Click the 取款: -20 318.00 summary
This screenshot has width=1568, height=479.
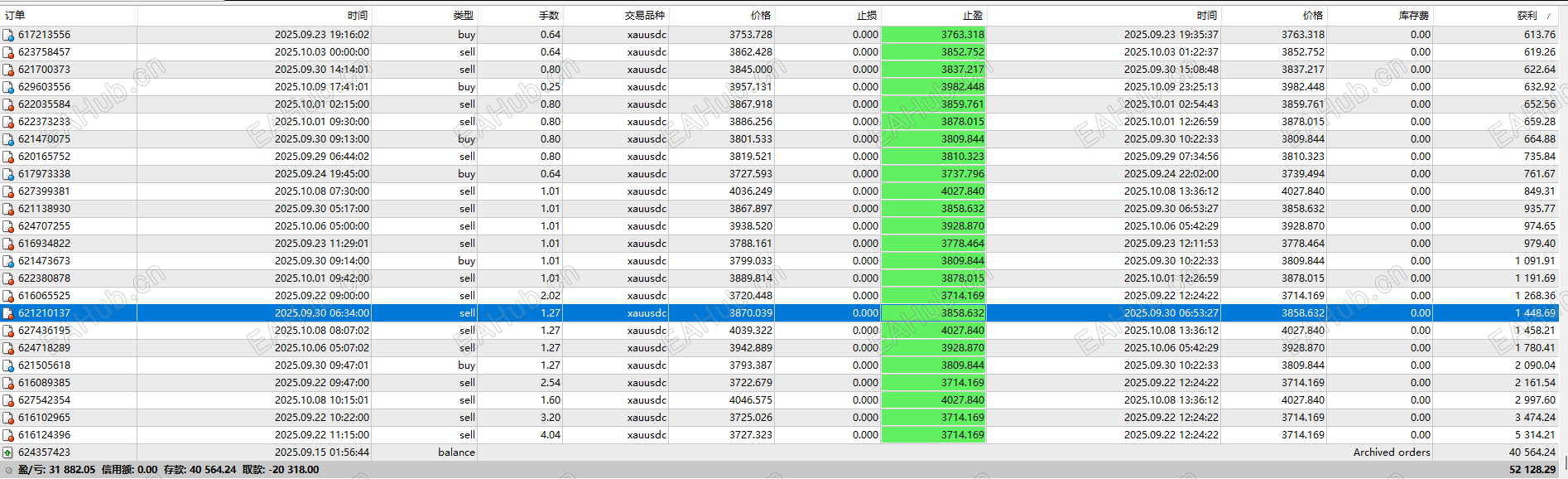pos(281,470)
